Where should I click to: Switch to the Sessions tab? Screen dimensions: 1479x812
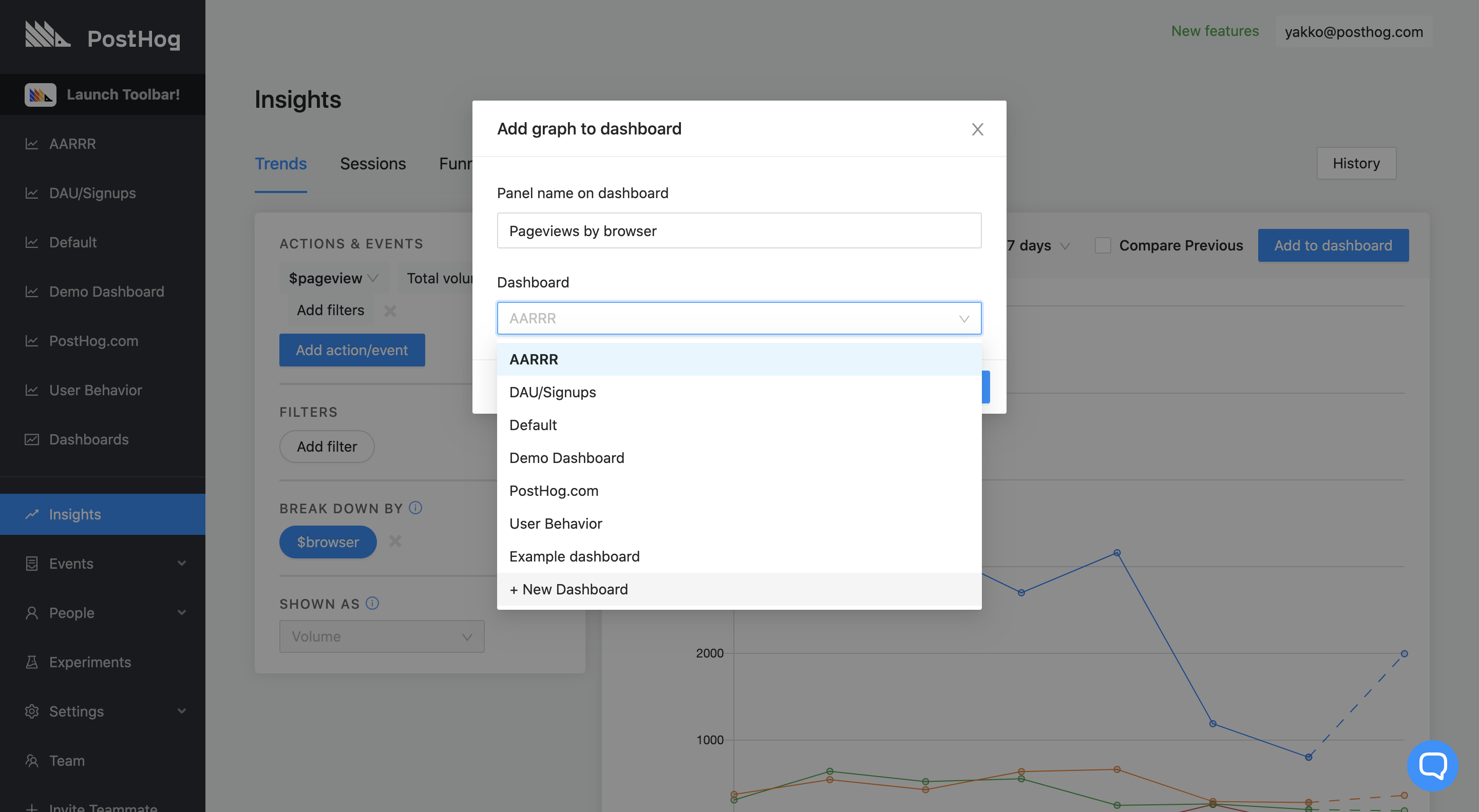click(373, 164)
